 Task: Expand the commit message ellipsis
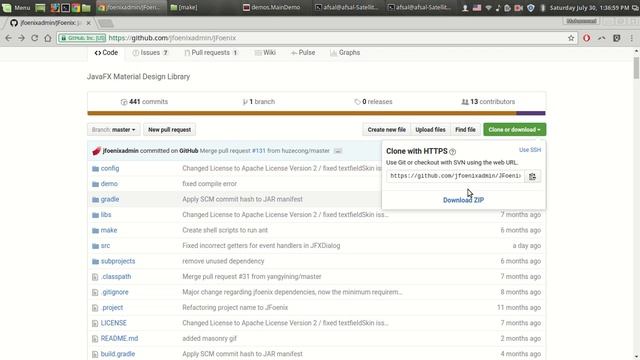click(338, 151)
